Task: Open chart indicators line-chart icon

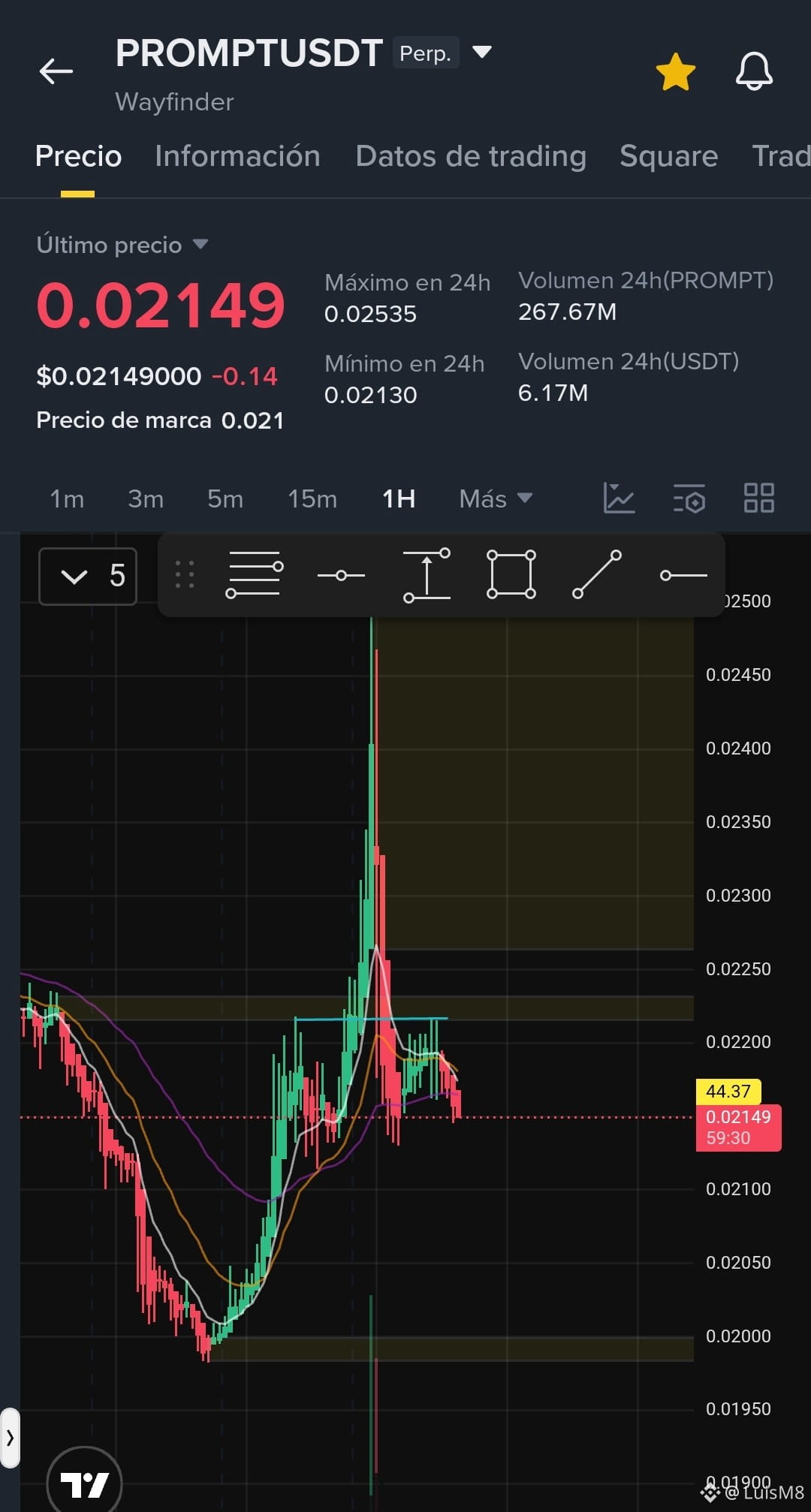Action: 619,498
